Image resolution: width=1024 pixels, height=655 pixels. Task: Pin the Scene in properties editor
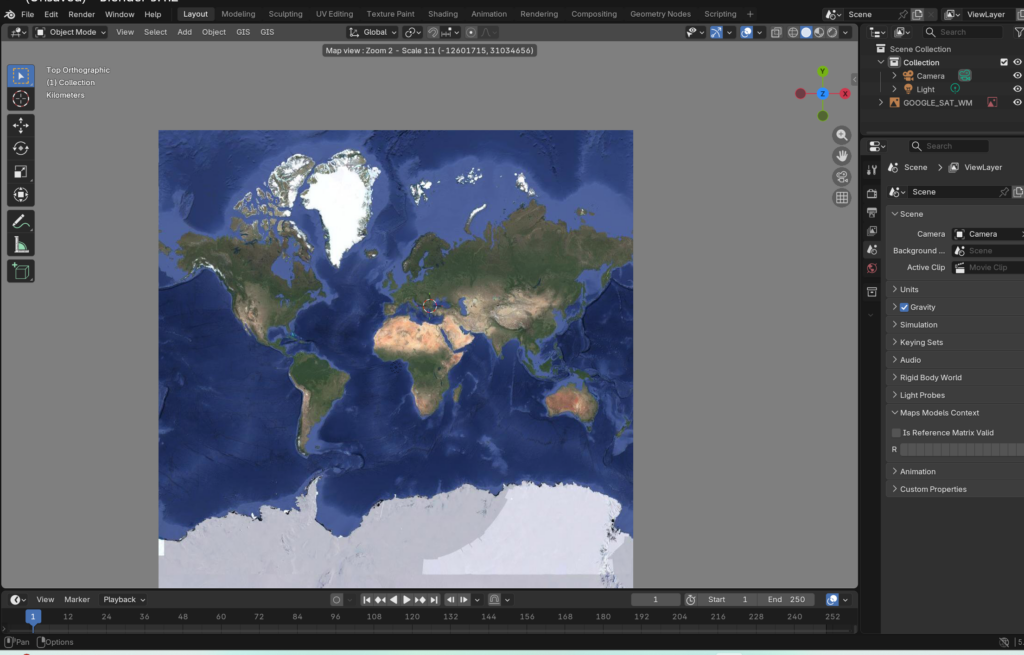point(1004,192)
